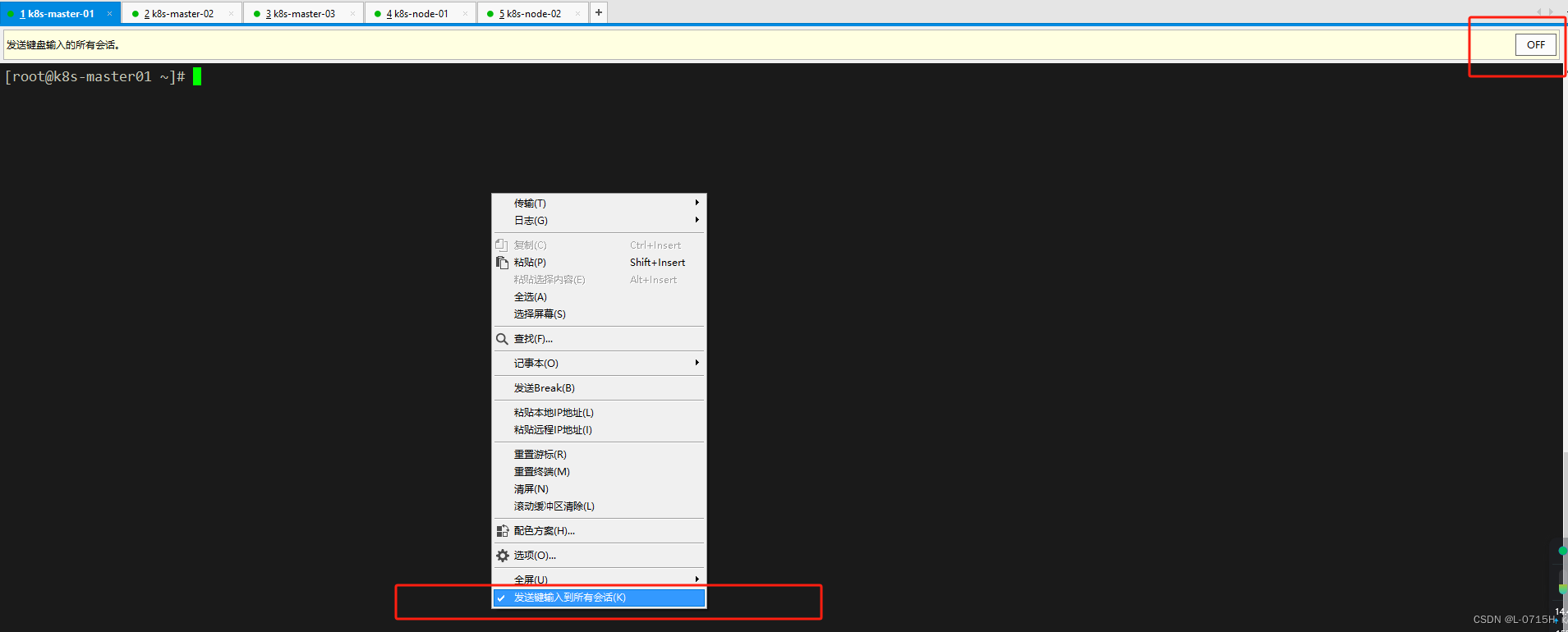Add a new session tab with plus button
This screenshot has width=1568, height=632.
coord(599,12)
